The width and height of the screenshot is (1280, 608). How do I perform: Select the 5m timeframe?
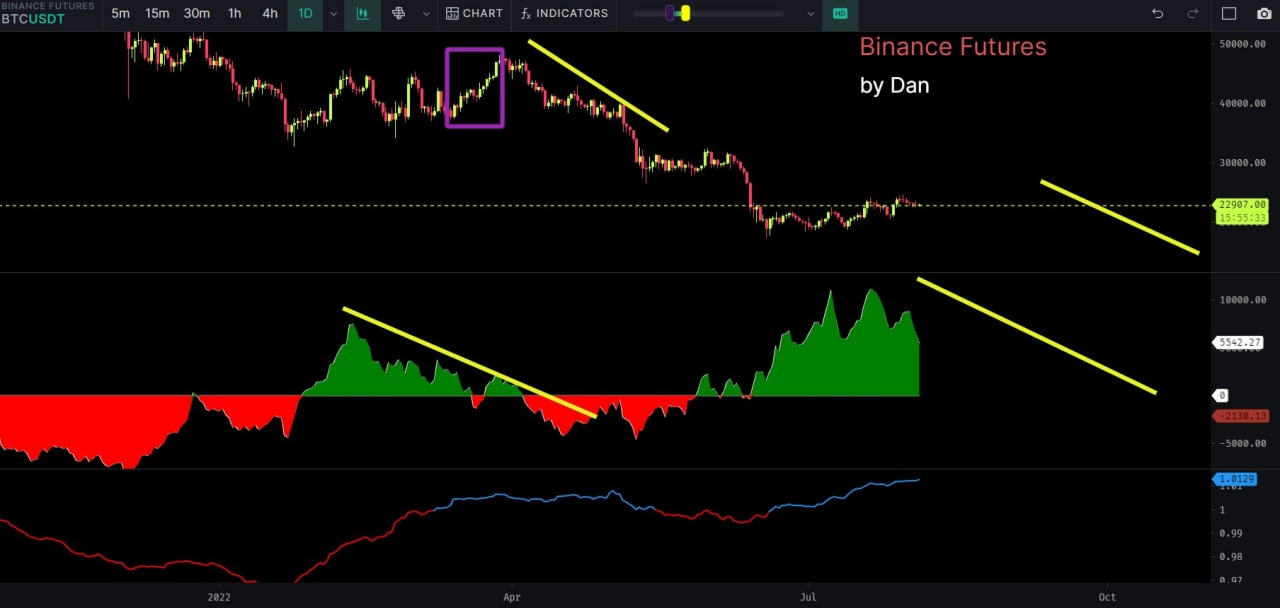coord(120,14)
